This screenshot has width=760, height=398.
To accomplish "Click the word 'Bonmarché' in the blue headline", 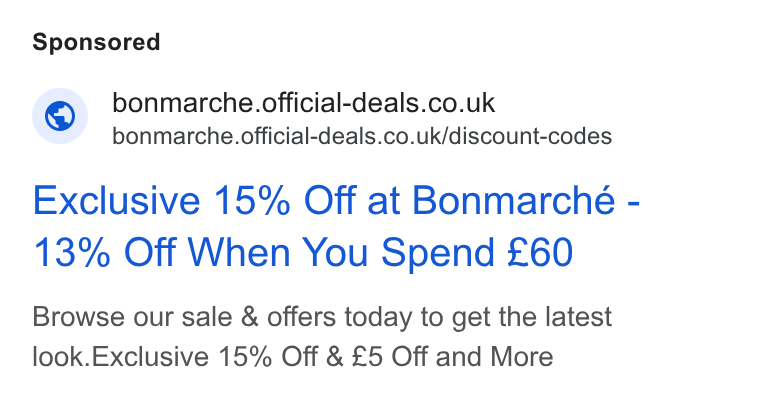I will [514, 200].
